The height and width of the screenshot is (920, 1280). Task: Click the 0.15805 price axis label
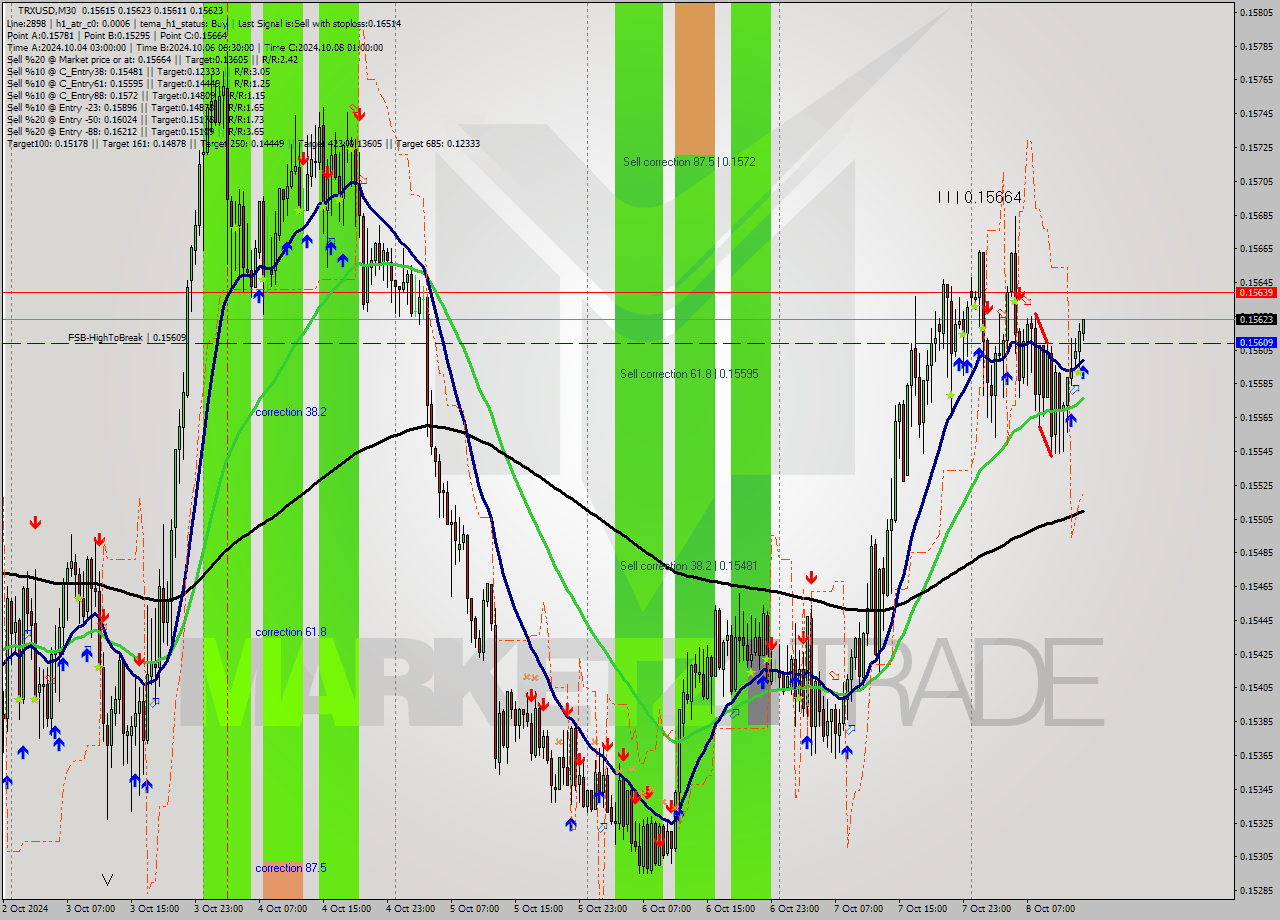[1256, 12]
